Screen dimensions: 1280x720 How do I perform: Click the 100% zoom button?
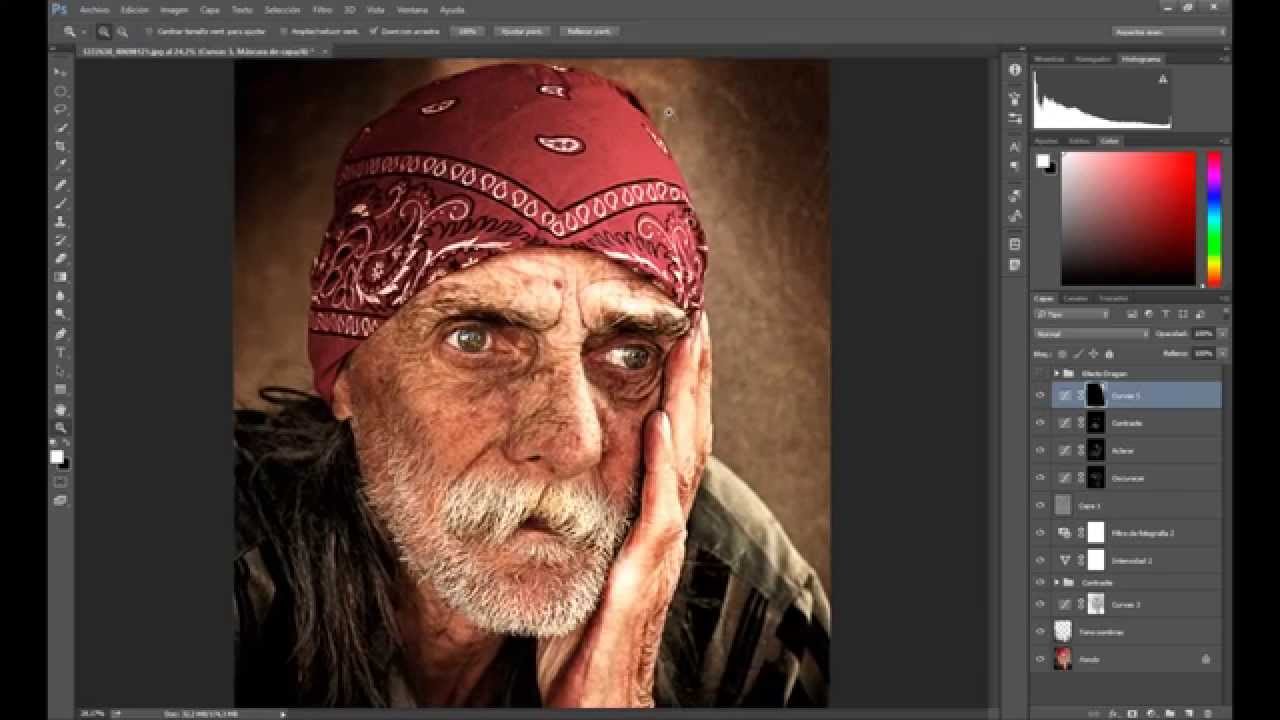[467, 31]
